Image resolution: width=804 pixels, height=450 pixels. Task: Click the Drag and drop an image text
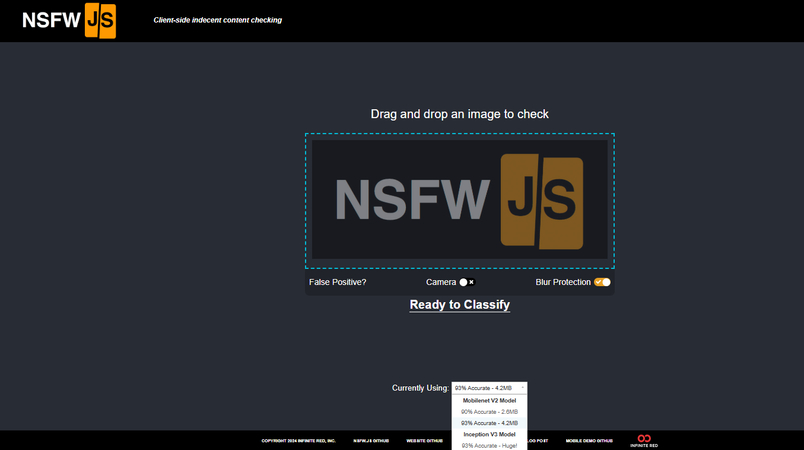[460, 114]
